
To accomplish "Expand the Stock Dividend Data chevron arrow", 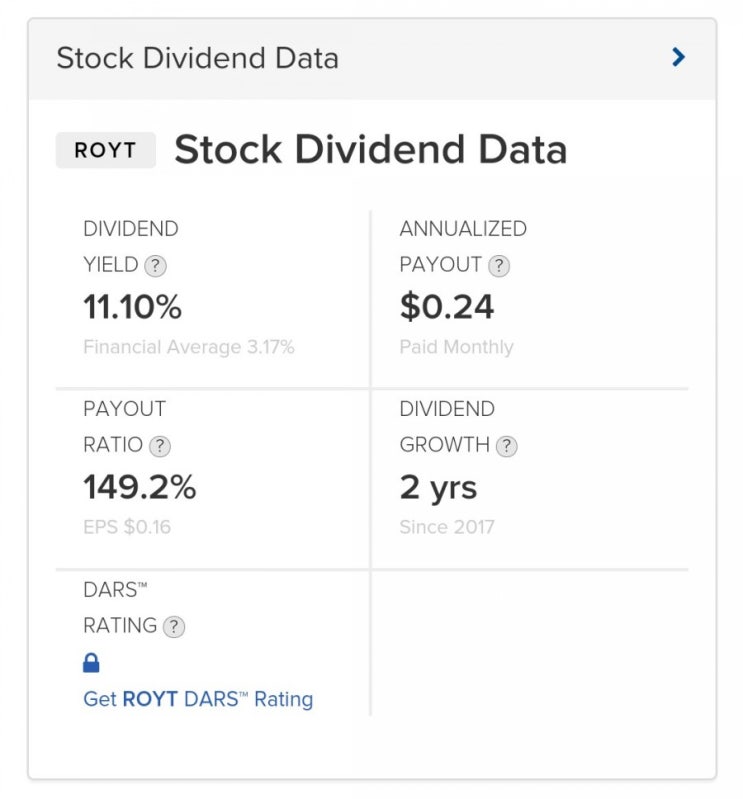I will [678, 57].
